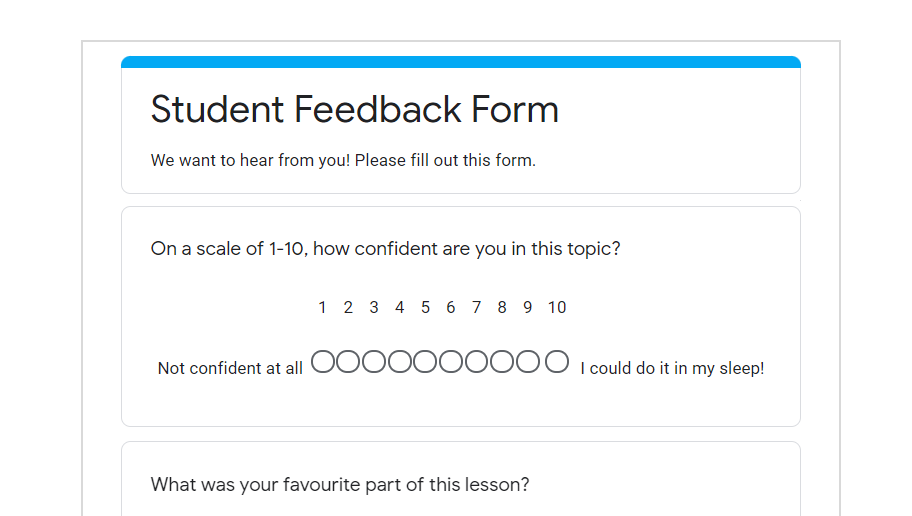Click 'I could do it in my sleep!' label
This screenshot has height=516, width=912.
(672, 368)
